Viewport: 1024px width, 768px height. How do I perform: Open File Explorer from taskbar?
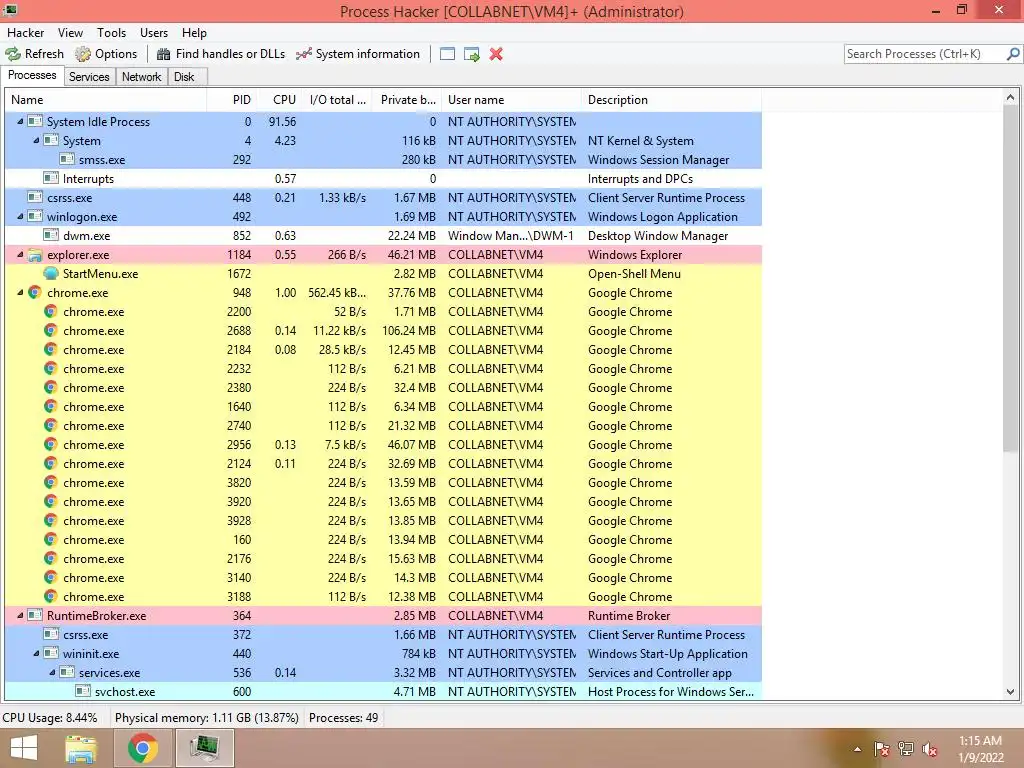click(x=81, y=748)
